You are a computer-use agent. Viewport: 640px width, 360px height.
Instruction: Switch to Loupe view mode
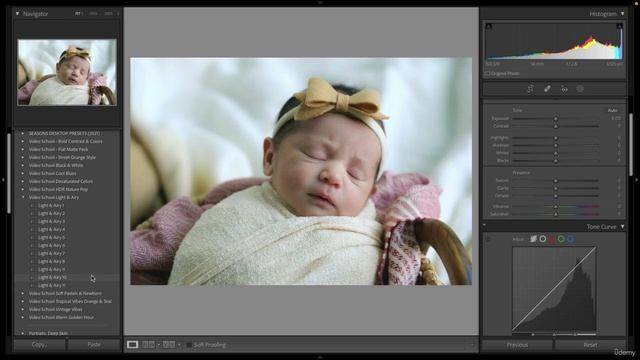point(132,344)
